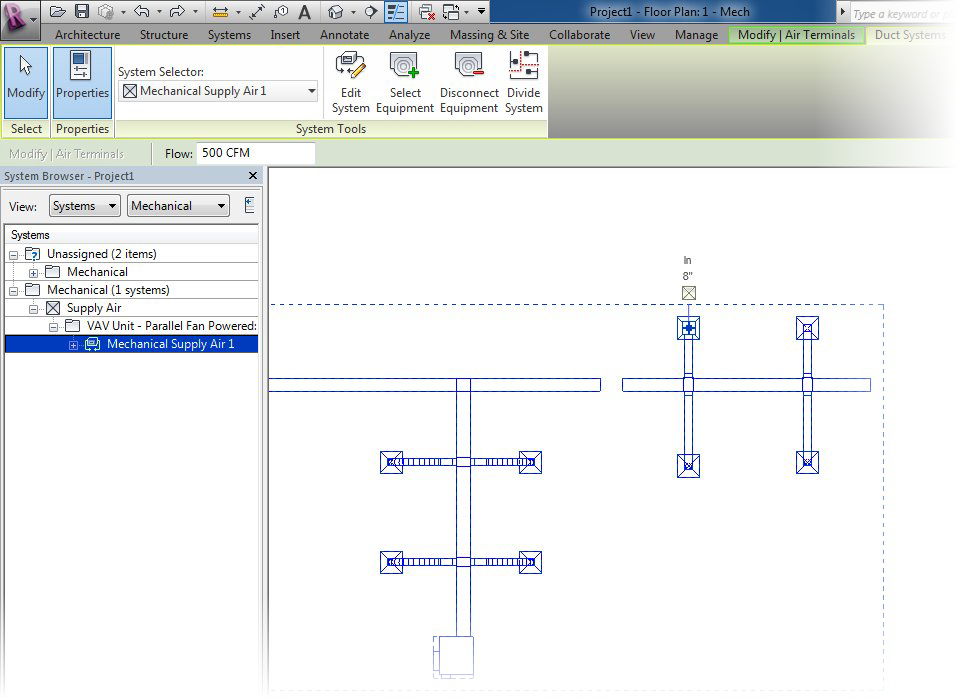Click the Undo arrow icon
This screenshot has height=699, width=957.
(142, 12)
